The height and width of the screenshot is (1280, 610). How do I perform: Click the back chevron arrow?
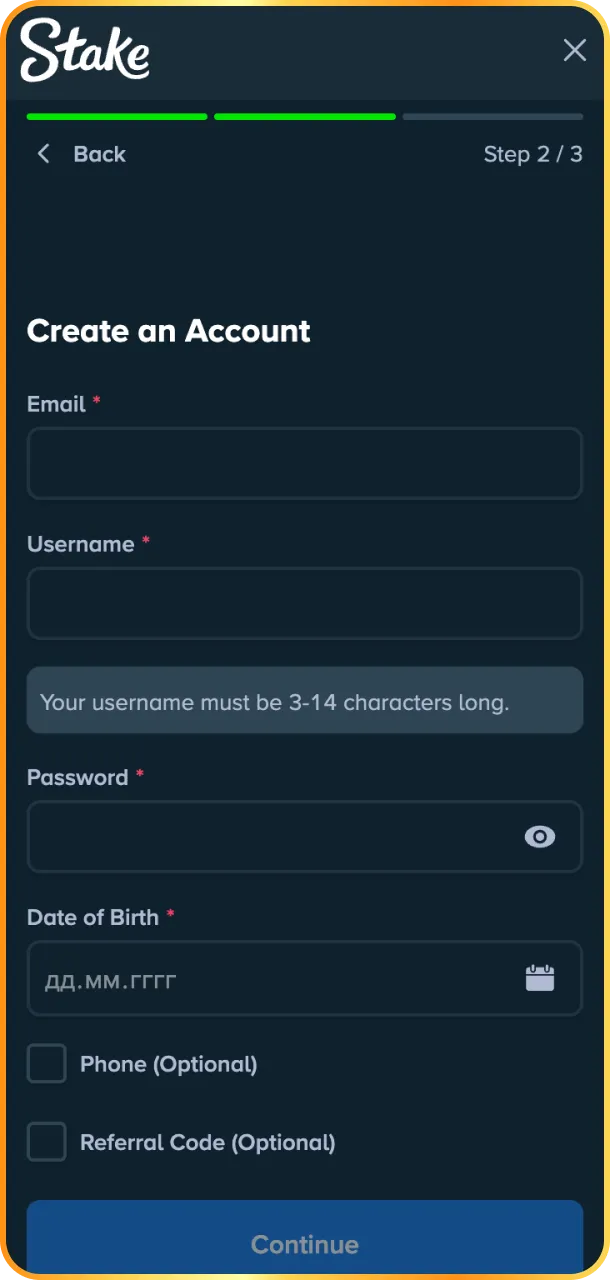(43, 154)
